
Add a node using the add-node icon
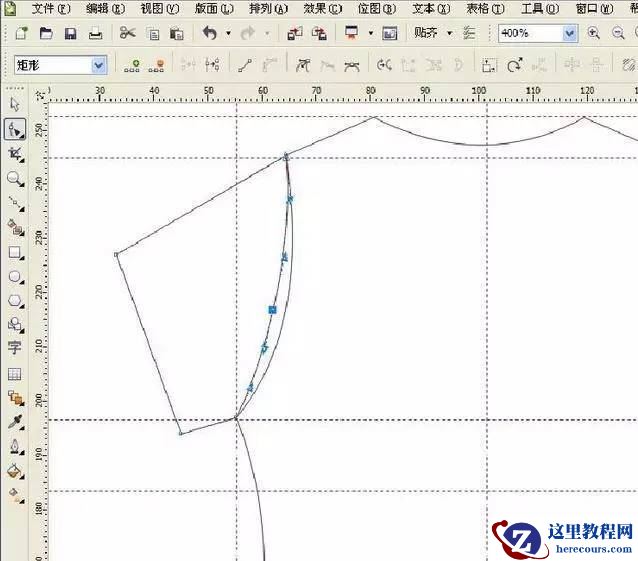click(132, 65)
